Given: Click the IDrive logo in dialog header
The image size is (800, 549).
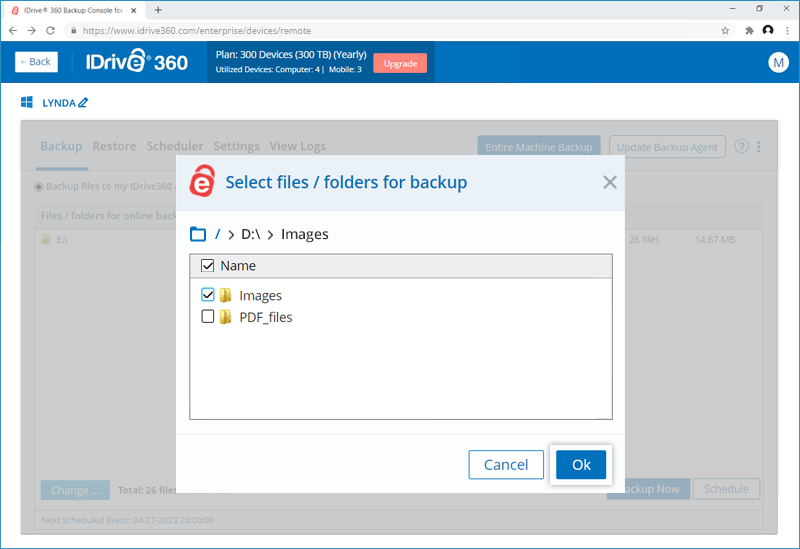Looking at the screenshot, I should (x=203, y=181).
